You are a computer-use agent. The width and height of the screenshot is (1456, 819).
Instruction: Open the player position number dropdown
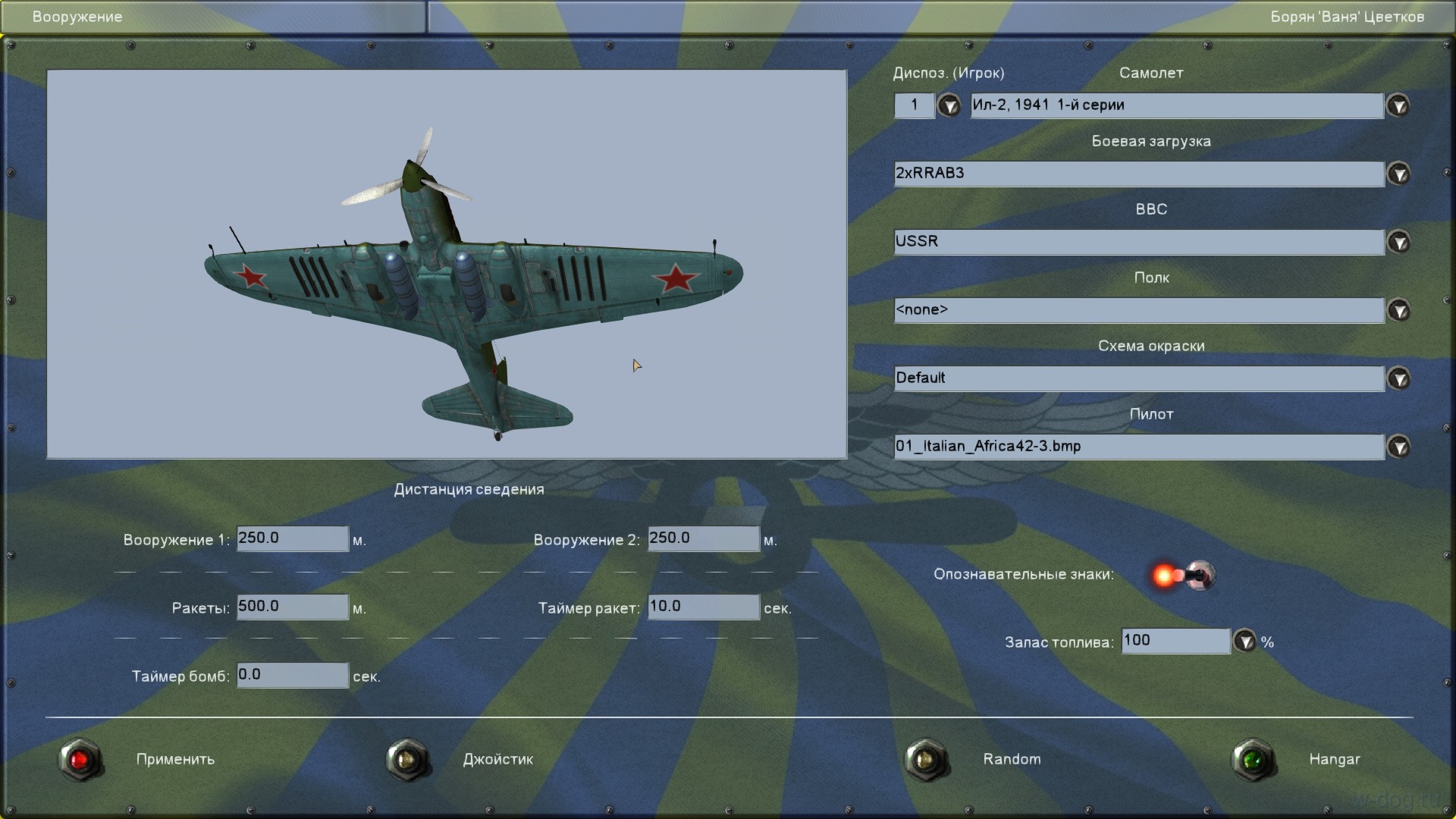[x=949, y=105]
